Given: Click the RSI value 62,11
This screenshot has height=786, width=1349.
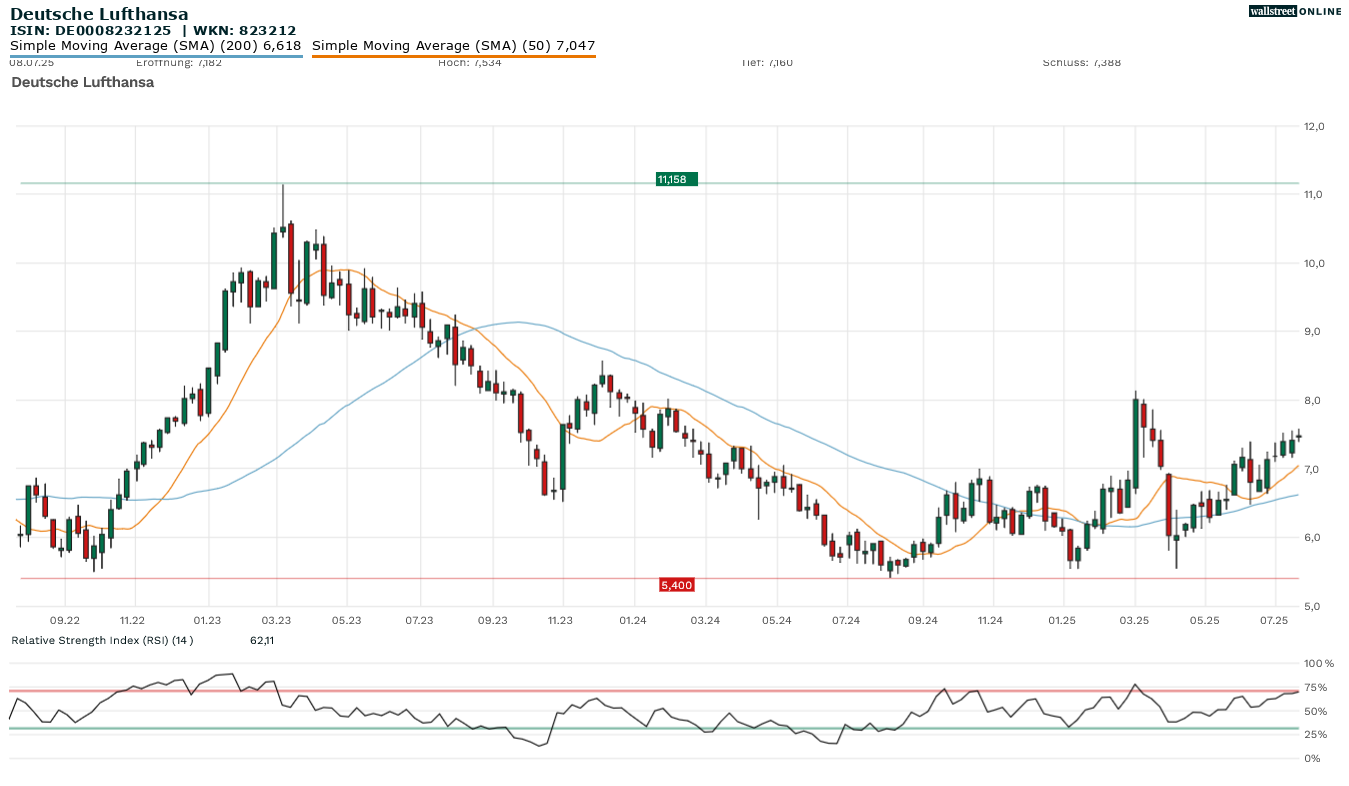Looking at the screenshot, I should point(262,640).
